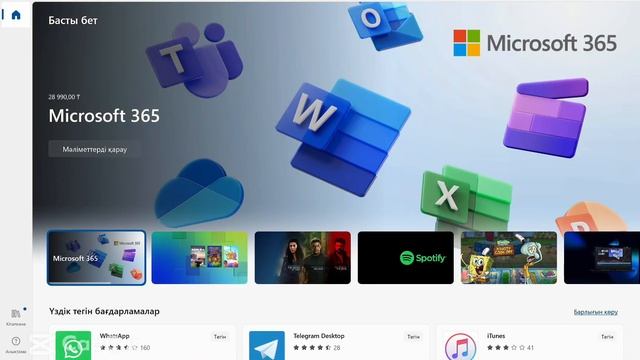
Task: Open the "iTunes" app title
Action: pyautogui.click(x=496, y=336)
